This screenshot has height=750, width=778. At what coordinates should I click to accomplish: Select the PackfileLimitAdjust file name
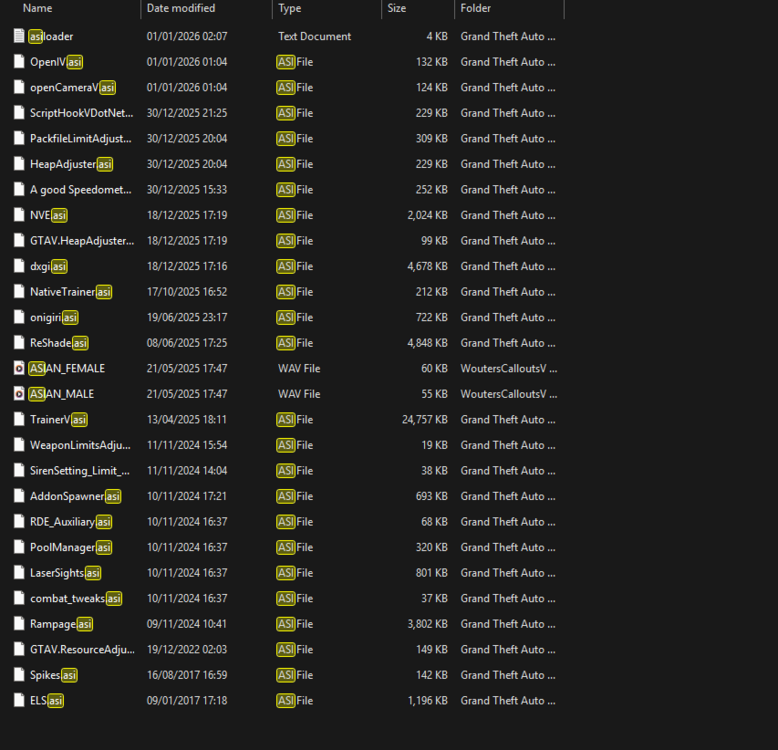(x=81, y=139)
